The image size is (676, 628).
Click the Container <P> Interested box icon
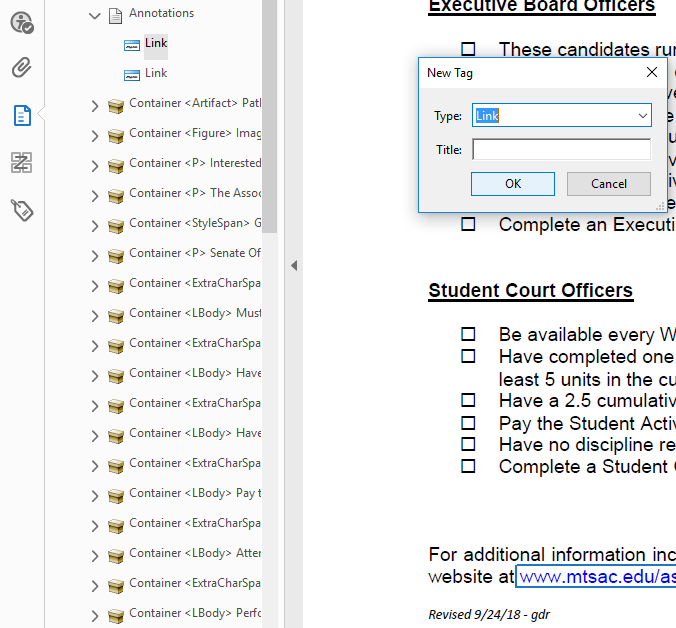click(116, 166)
